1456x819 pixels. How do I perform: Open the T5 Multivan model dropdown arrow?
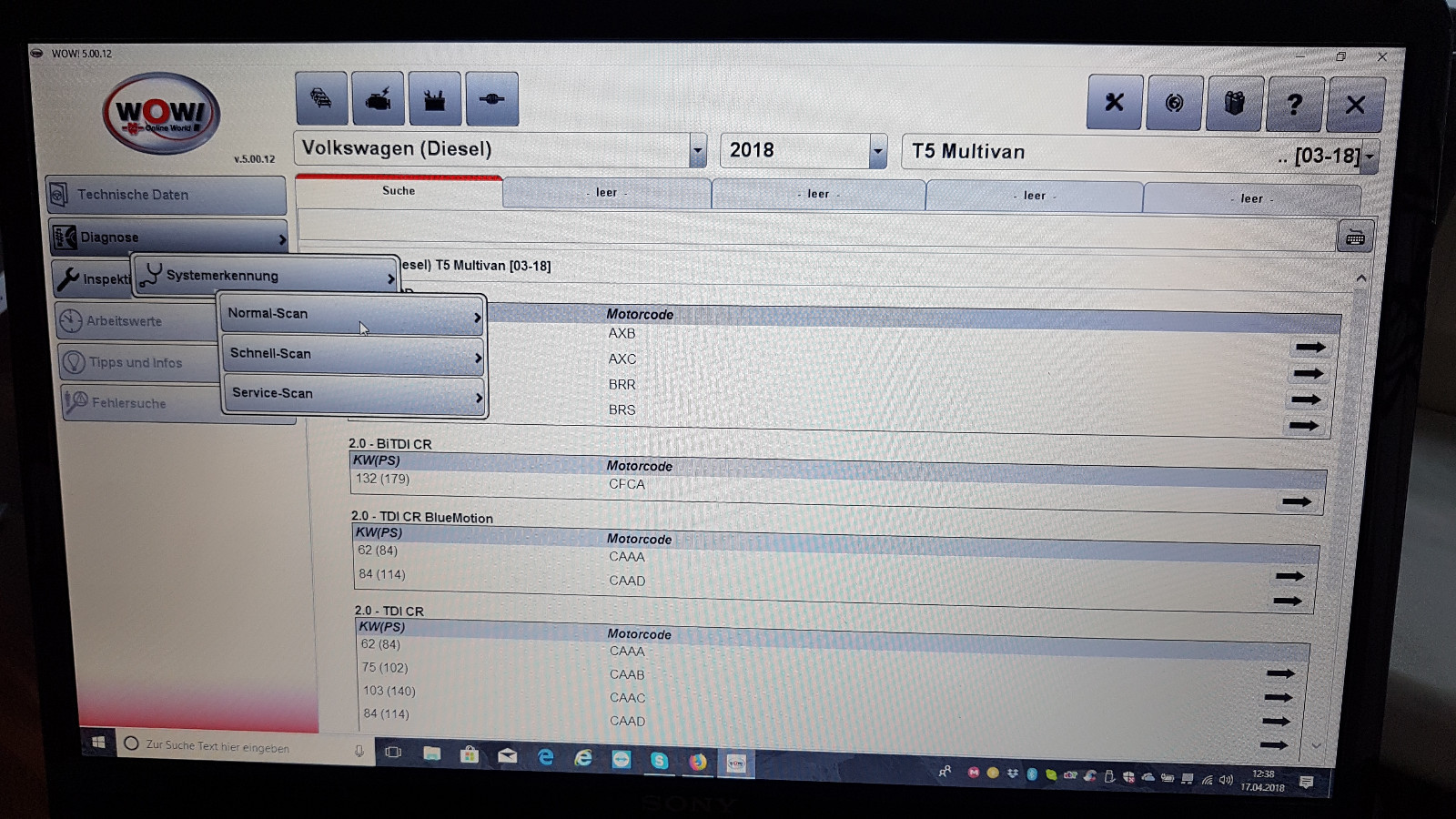pyautogui.click(x=1370, y=157)
